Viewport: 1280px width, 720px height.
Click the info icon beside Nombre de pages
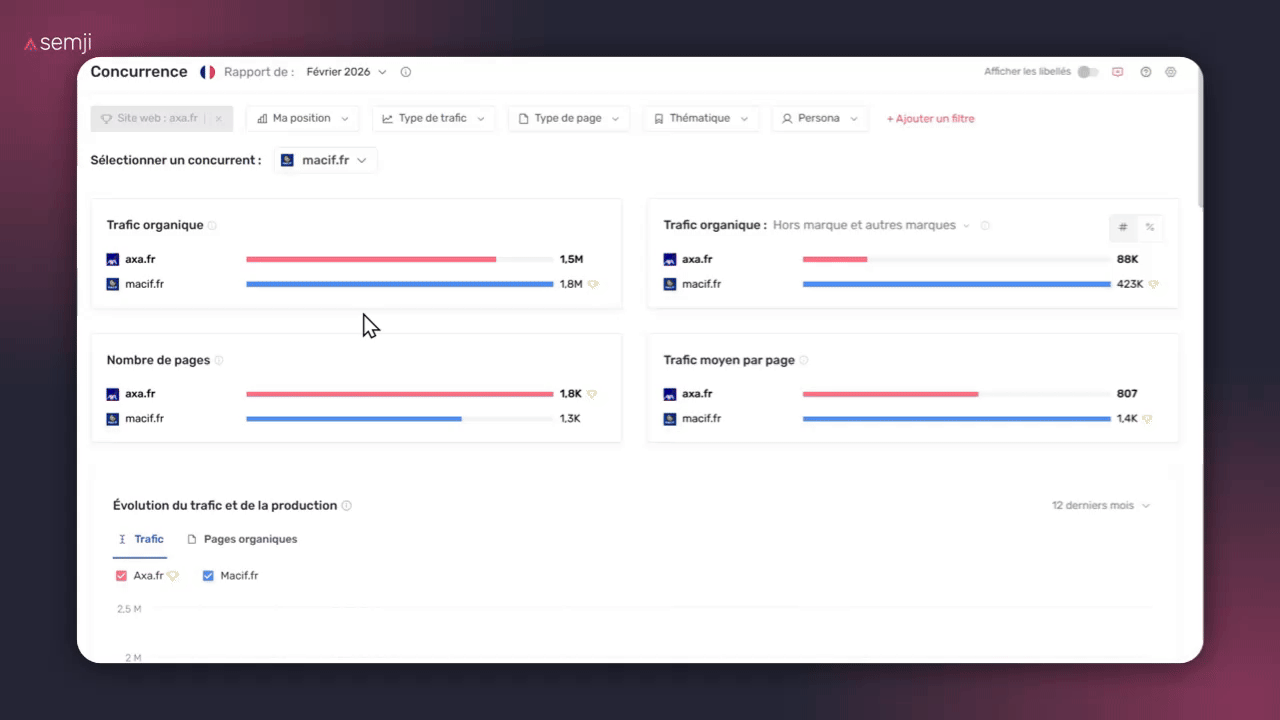click(x=219, y=361)
